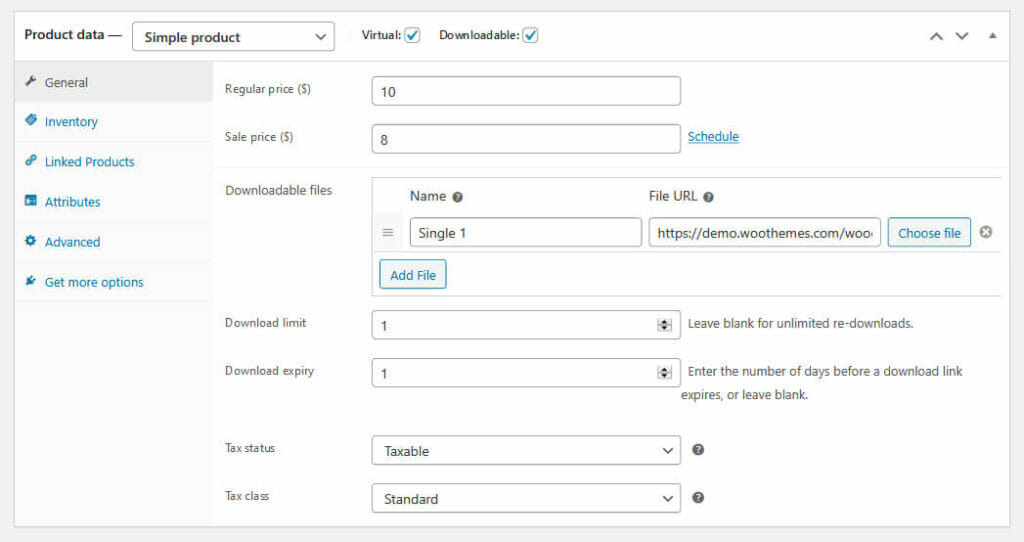Click the Leave blank for unlimited re-downloads text
The image size is (1024, 542).
801,323
